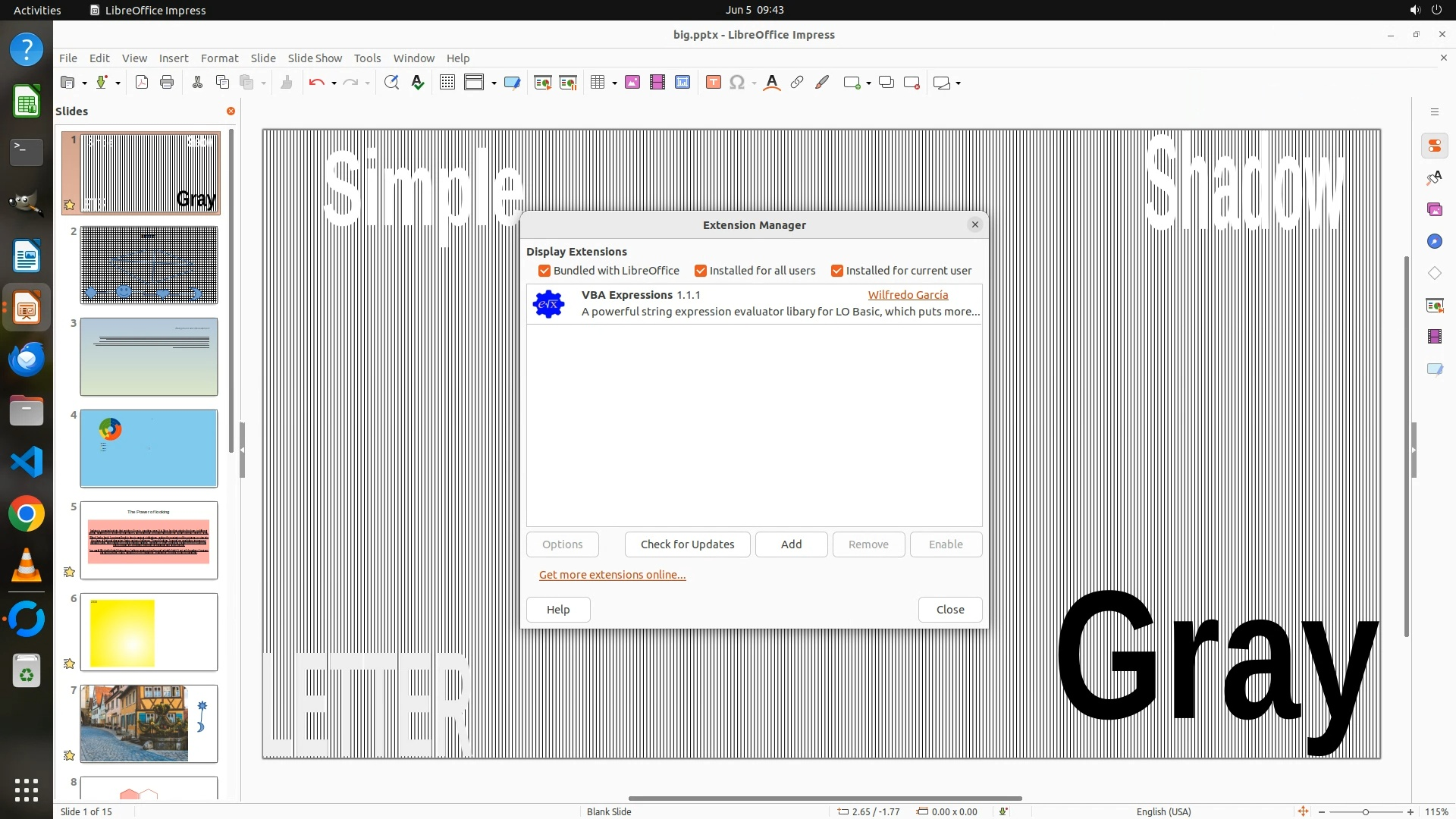
Task: Toggle Installed for current user checkbox
Action: 837,271
